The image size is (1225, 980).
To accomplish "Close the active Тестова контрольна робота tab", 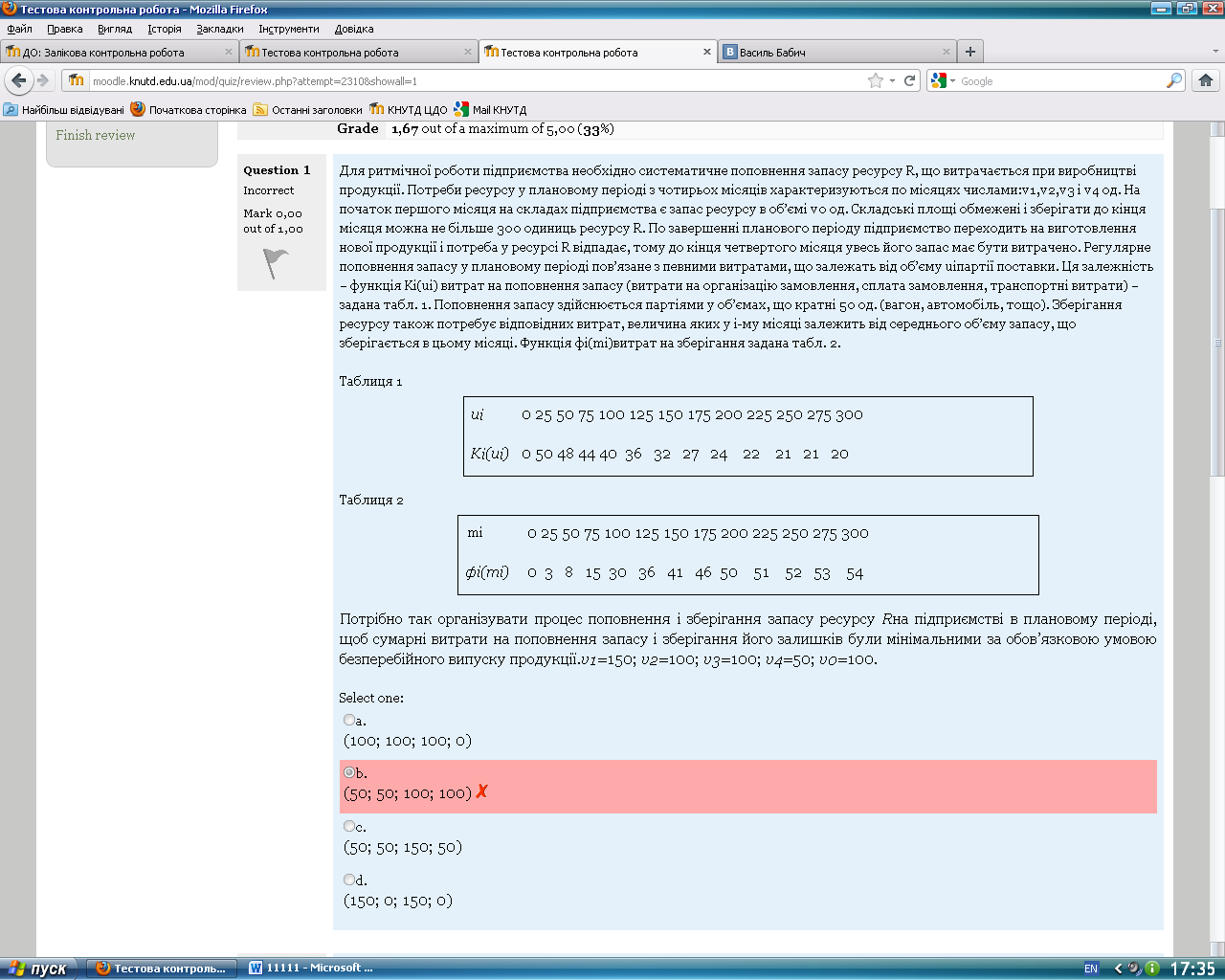I will (x=707, y=52).
